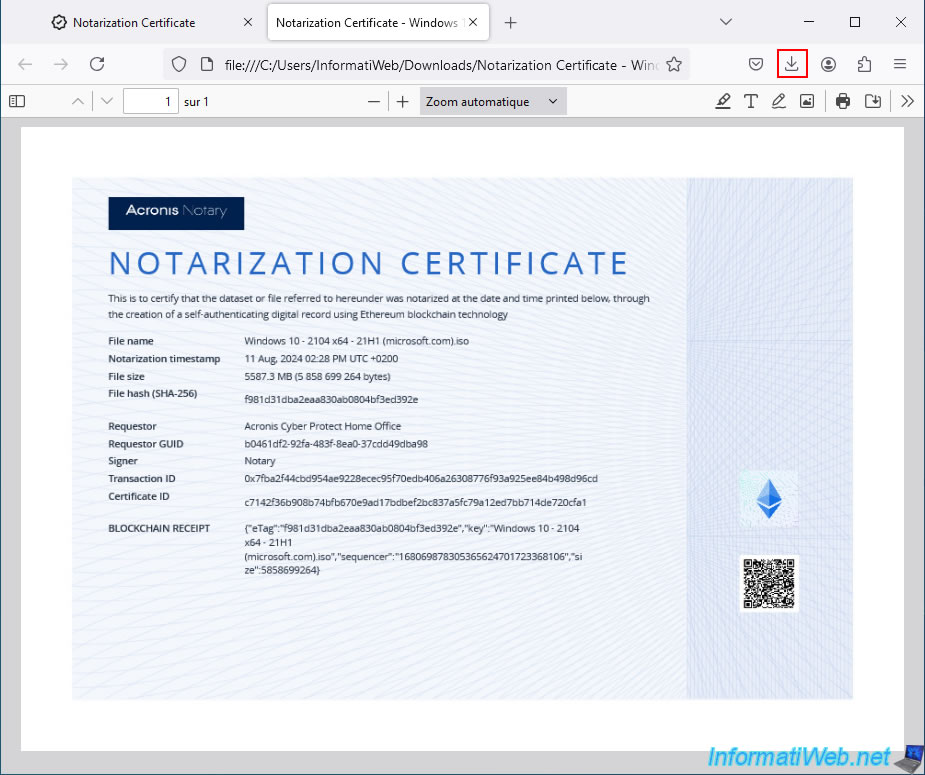Image resolution: width=925 pixels, height=775 pixels.
Task: Save page to Pocket
Action: (756, 64)
